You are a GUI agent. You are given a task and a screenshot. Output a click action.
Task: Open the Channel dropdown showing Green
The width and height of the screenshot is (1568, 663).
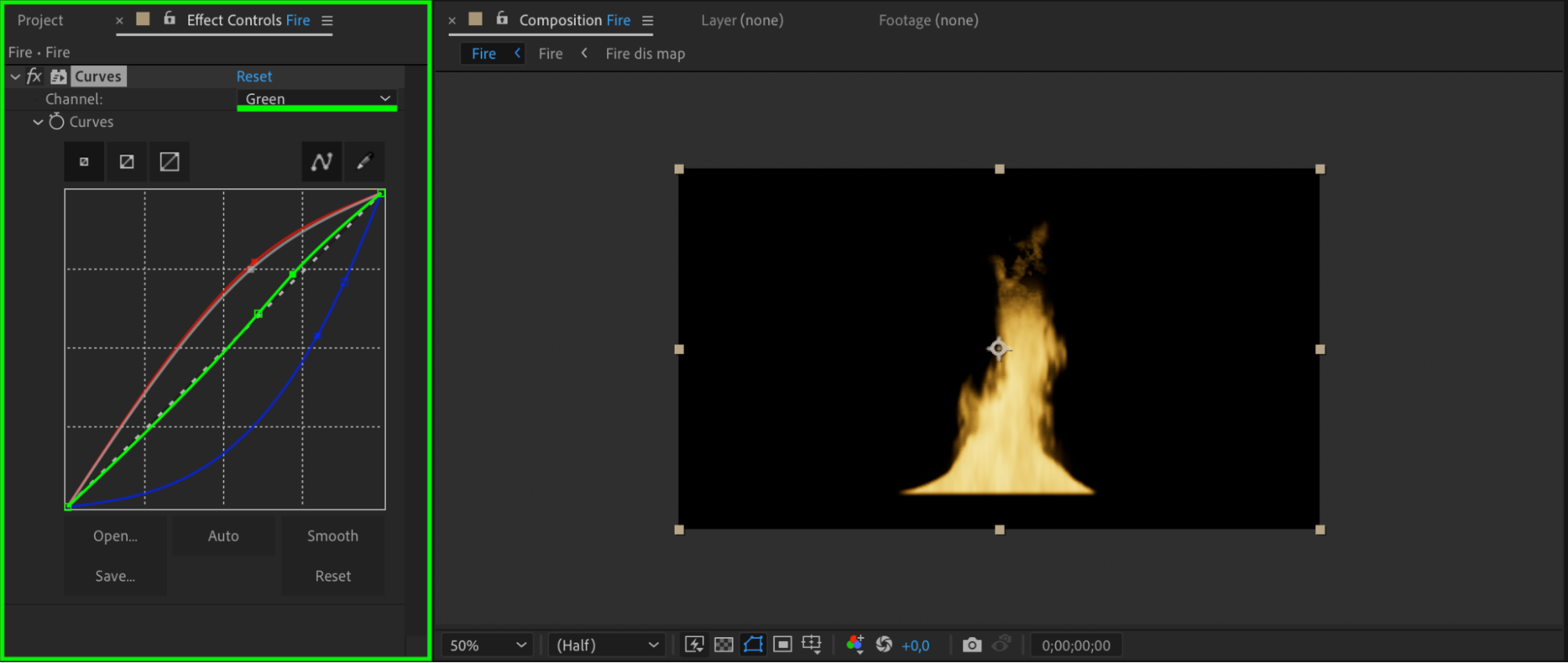(x=317, y=99)
